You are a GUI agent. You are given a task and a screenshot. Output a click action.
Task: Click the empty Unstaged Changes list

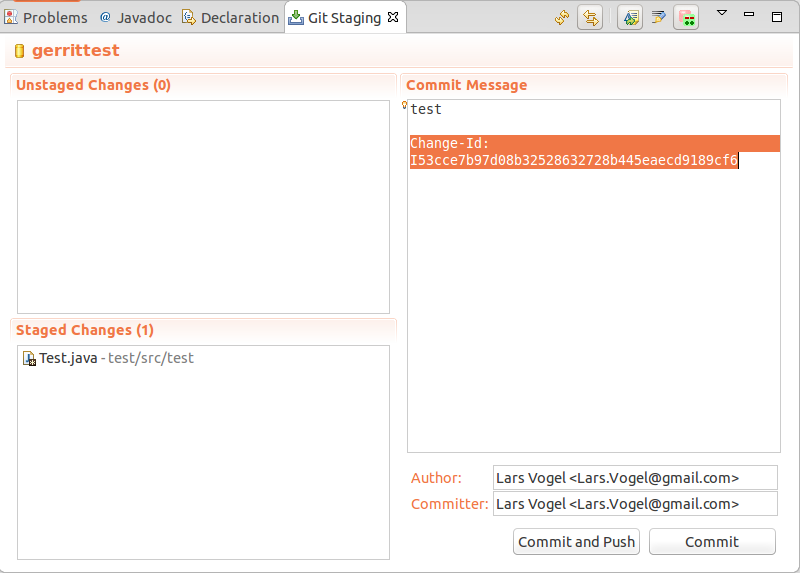click(x=204, y=207)
